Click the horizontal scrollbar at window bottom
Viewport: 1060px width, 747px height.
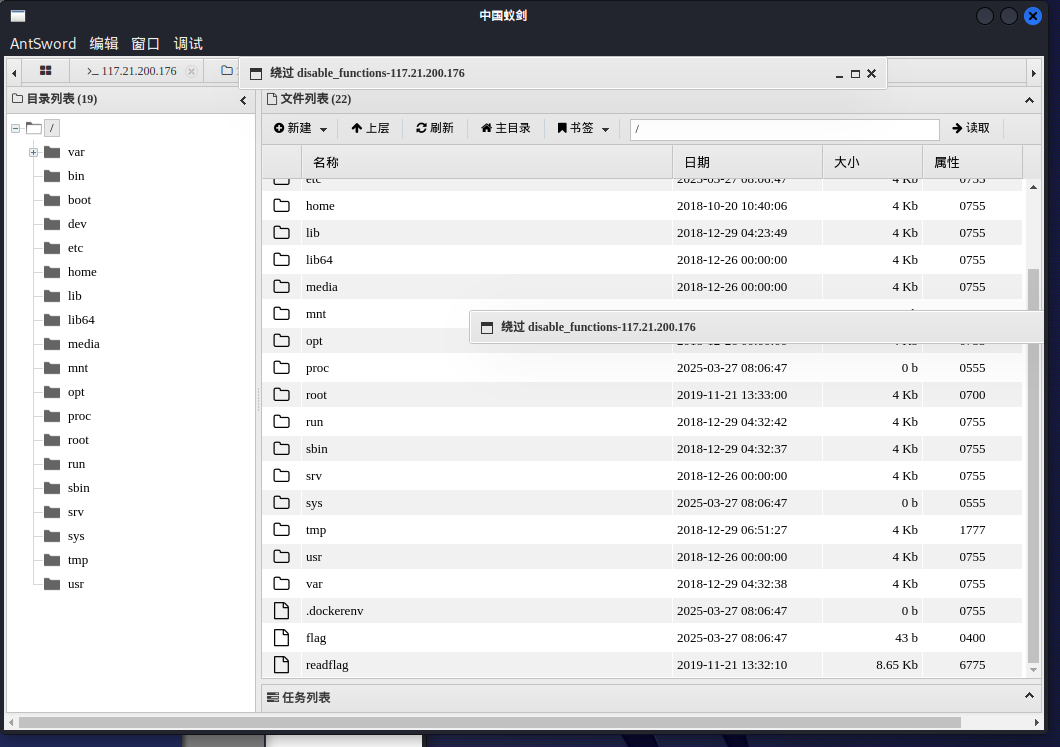489,723
